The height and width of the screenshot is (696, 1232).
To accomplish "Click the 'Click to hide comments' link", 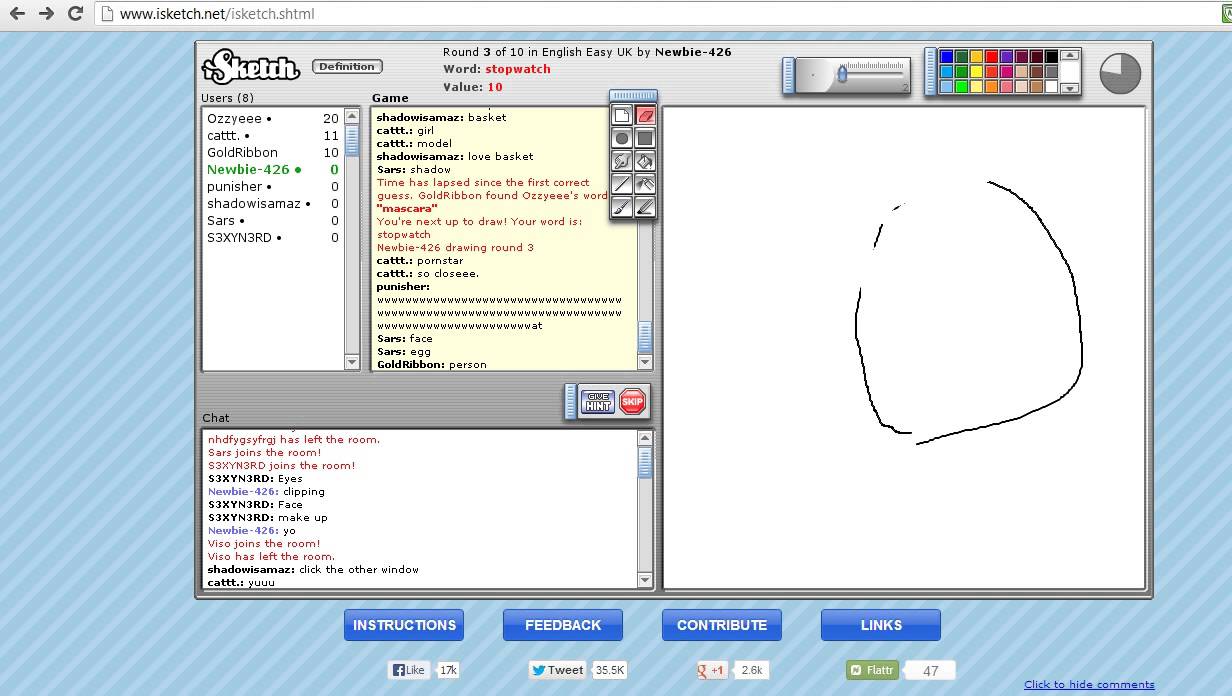I will point(1089,685).
